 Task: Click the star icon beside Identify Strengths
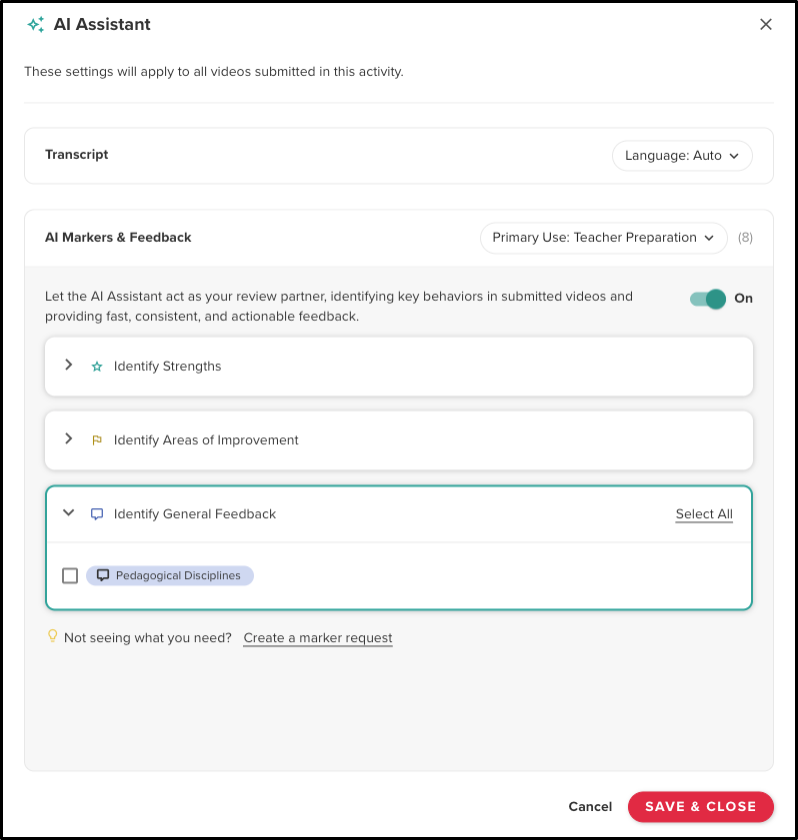(x=97, y=366)
